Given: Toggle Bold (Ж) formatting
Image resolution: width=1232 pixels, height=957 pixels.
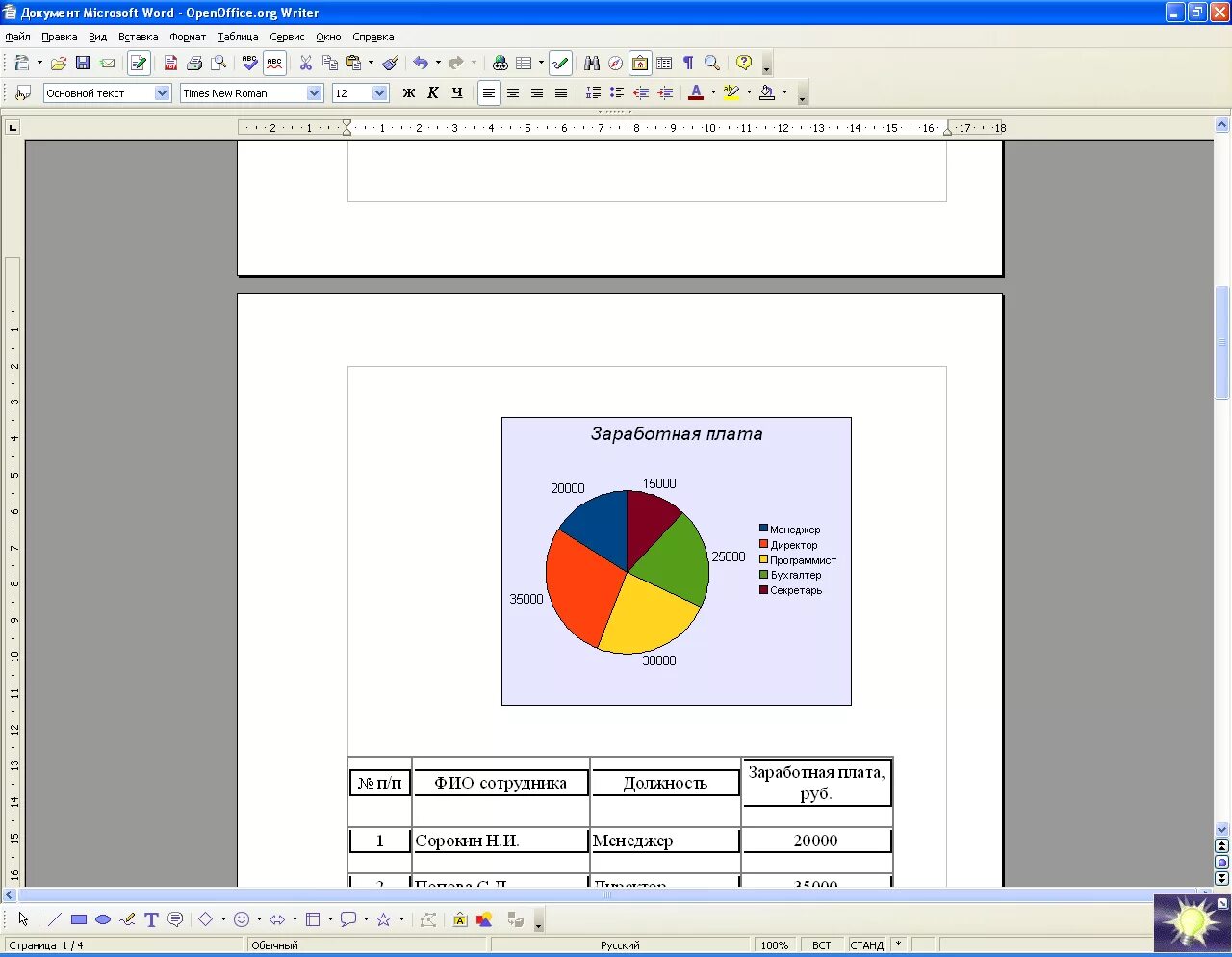Looking at the screenshot, I should coord(409,93).
